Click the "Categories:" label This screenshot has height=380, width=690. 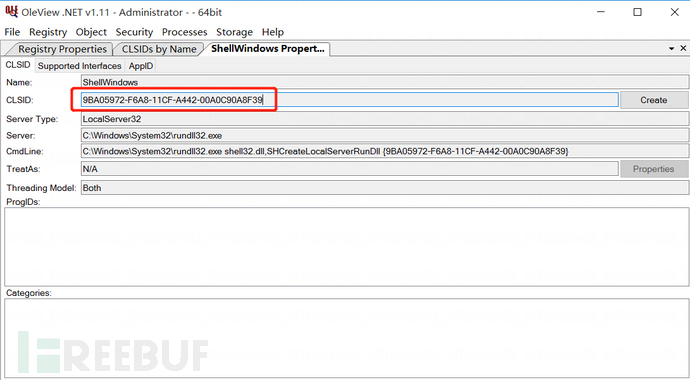[29, 293]
